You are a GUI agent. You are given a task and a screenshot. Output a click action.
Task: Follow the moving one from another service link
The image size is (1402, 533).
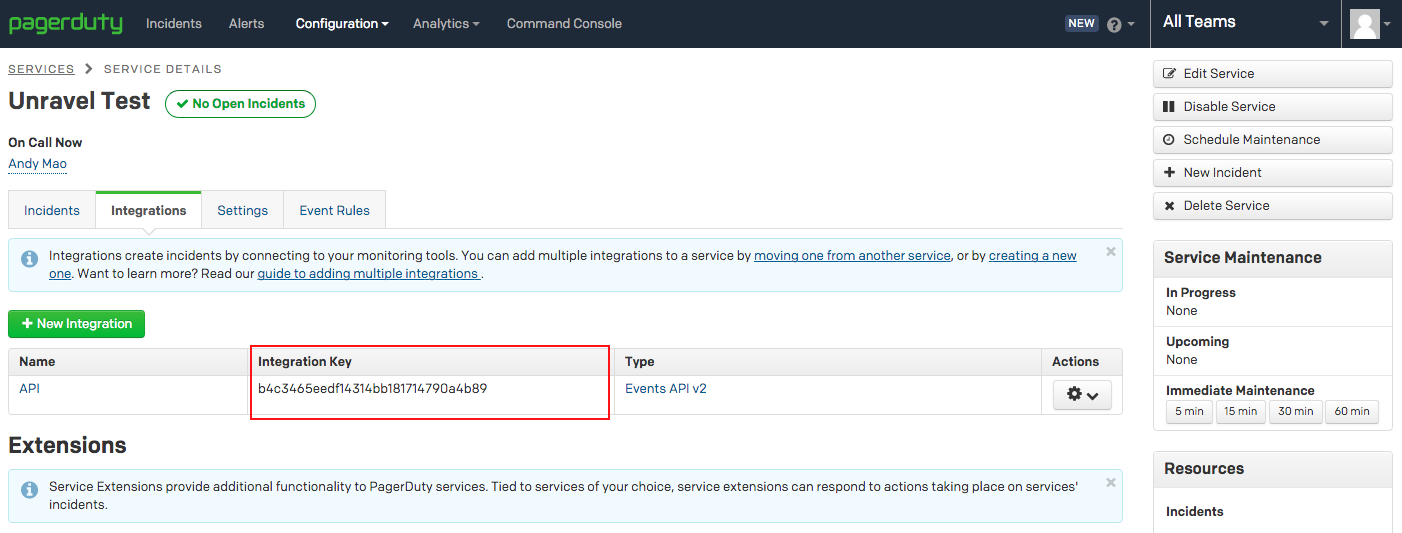click(x=852, y=256)
